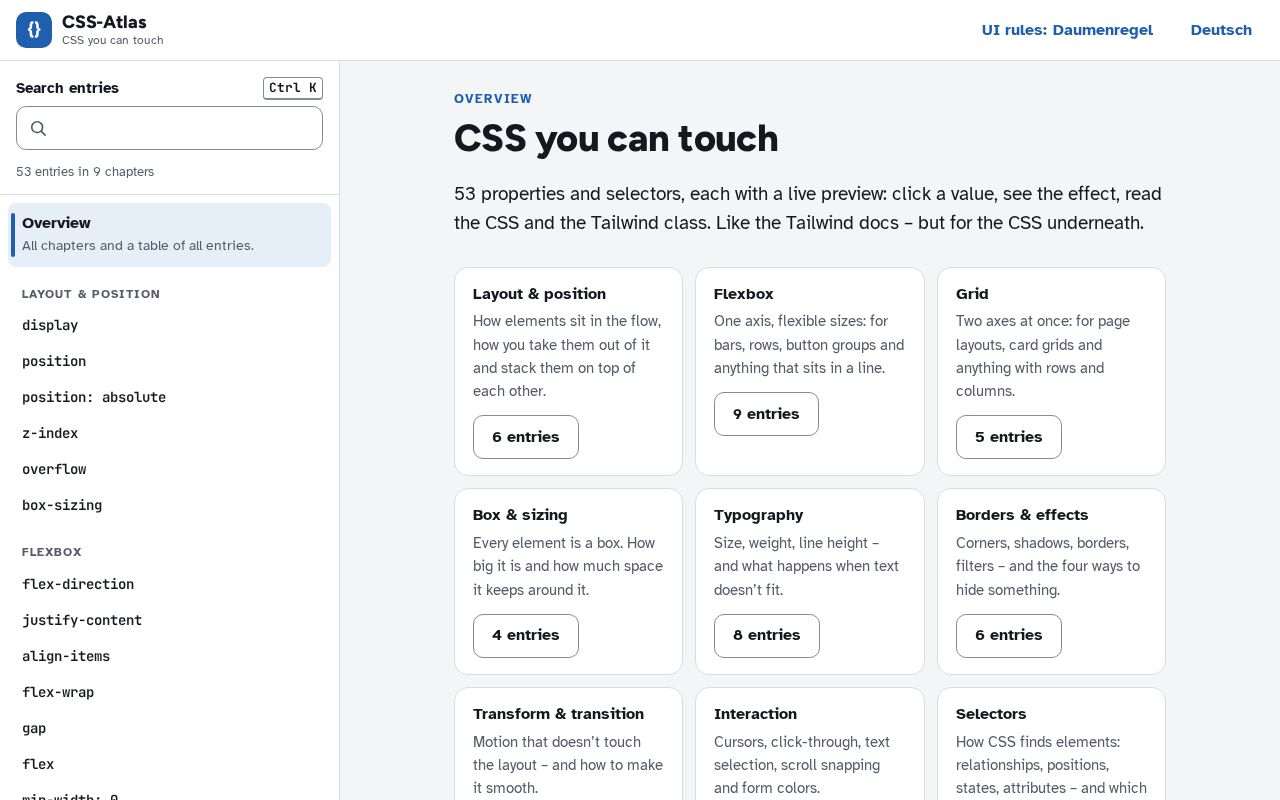Click the 'CSS you can touch' main heading

(x=616, y=139)
